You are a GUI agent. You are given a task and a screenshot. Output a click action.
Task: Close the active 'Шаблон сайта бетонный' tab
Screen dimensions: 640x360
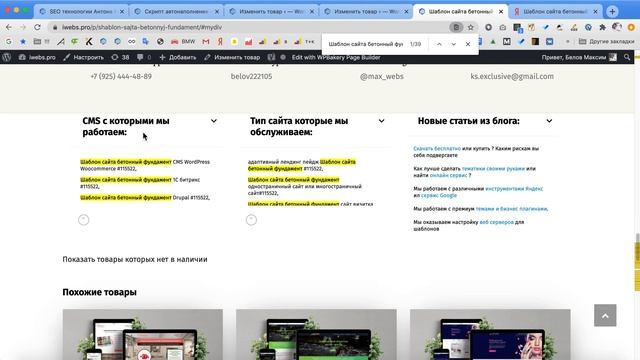pos(501,11)
